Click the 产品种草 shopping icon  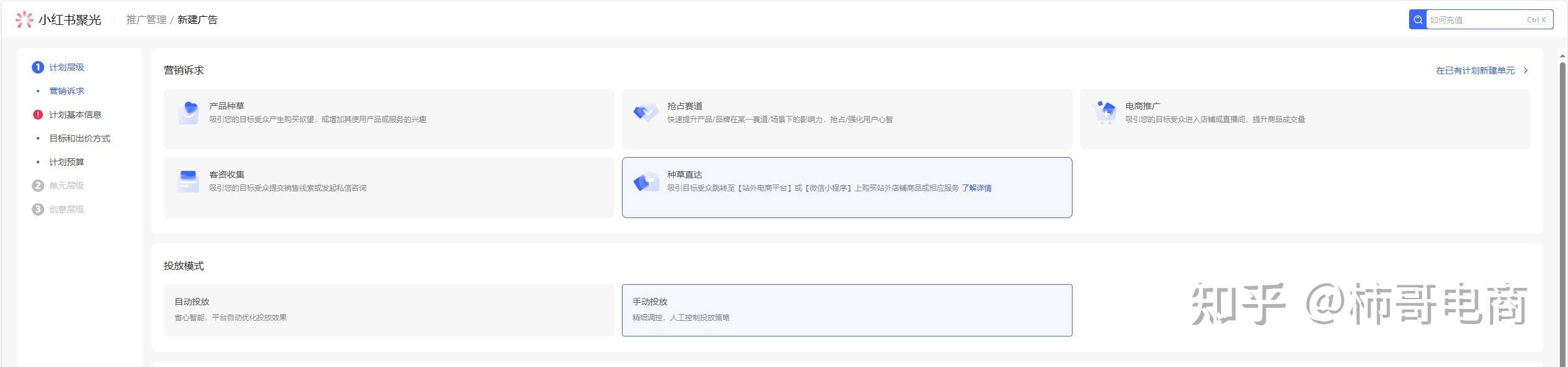pos(188,112)
